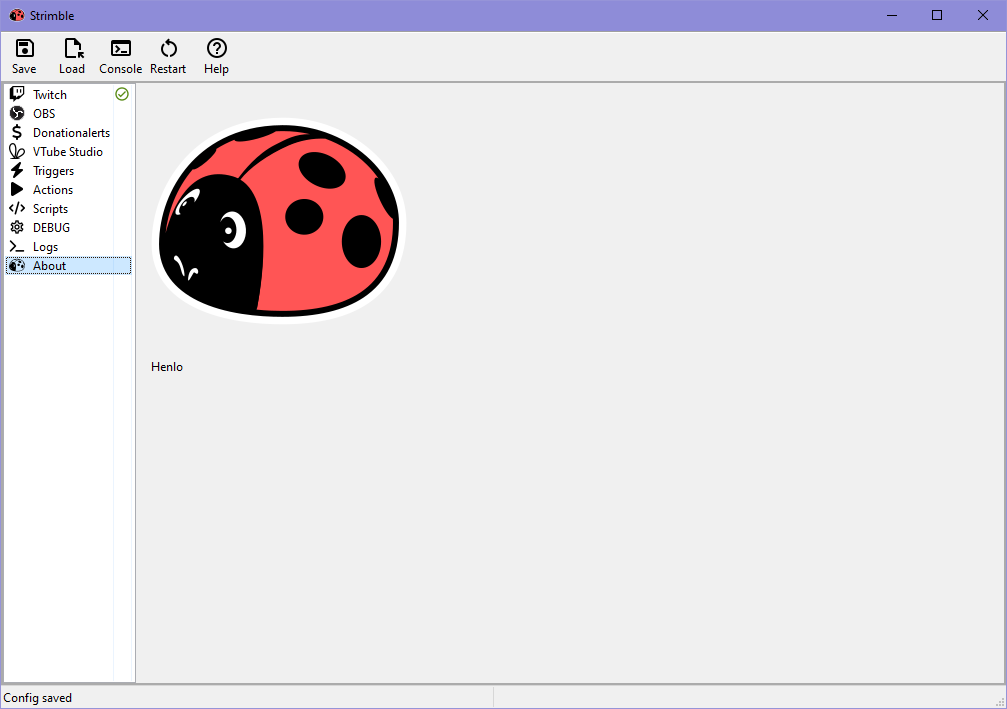Click the ladybug logo image
The image size is (1007, 709).
(279, 222)
